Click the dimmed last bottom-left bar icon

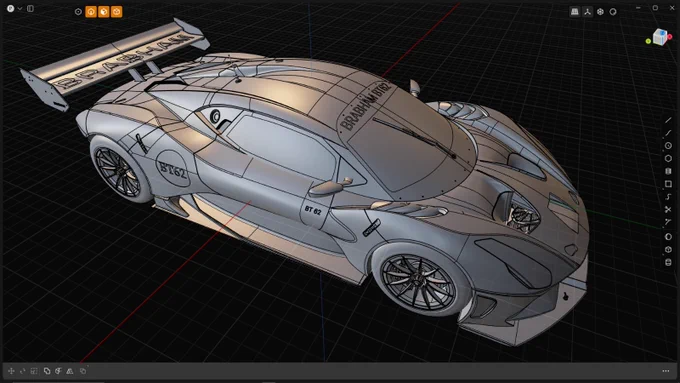pyautogui.click(x=83, y=371)
